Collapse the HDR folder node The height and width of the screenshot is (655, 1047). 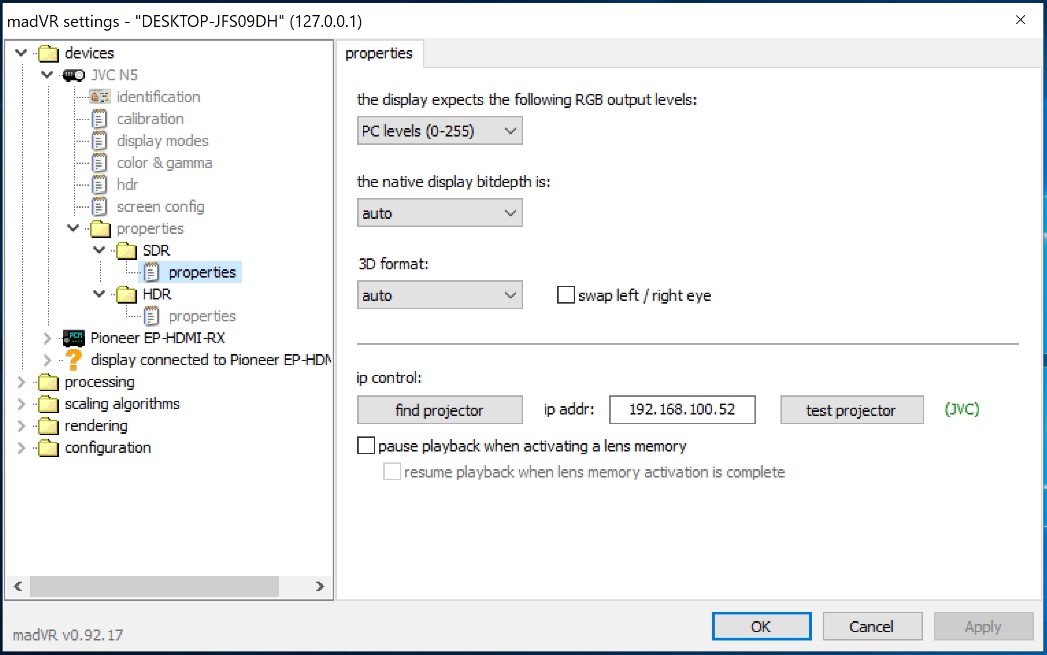point(99,294)
